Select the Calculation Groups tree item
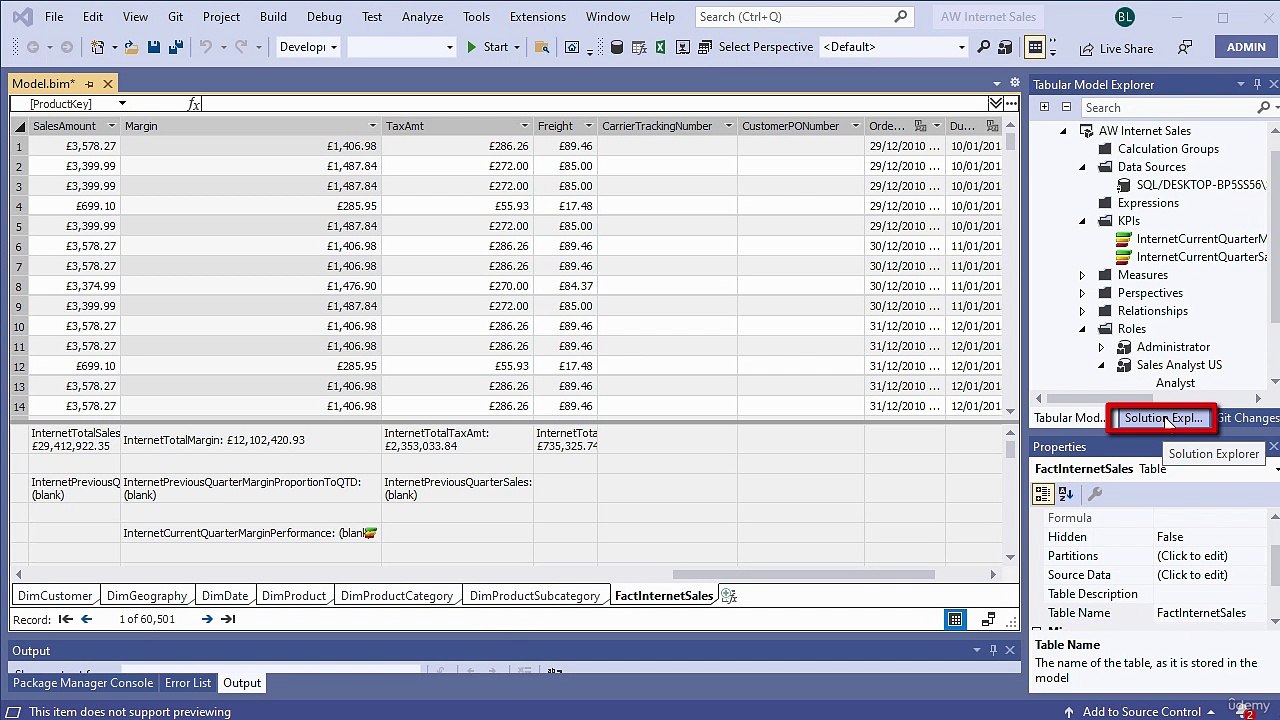Image resolution: width=1280 pixels, height=720 pixels. 1168,149
